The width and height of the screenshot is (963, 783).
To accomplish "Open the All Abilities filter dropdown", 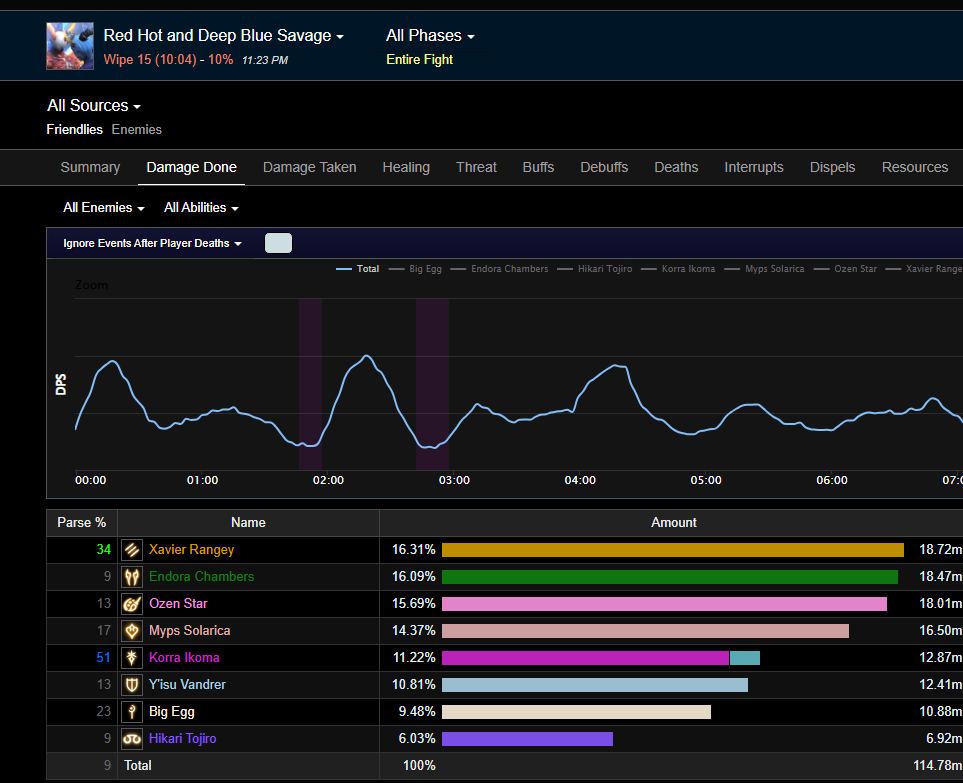I will coord(201,208).
